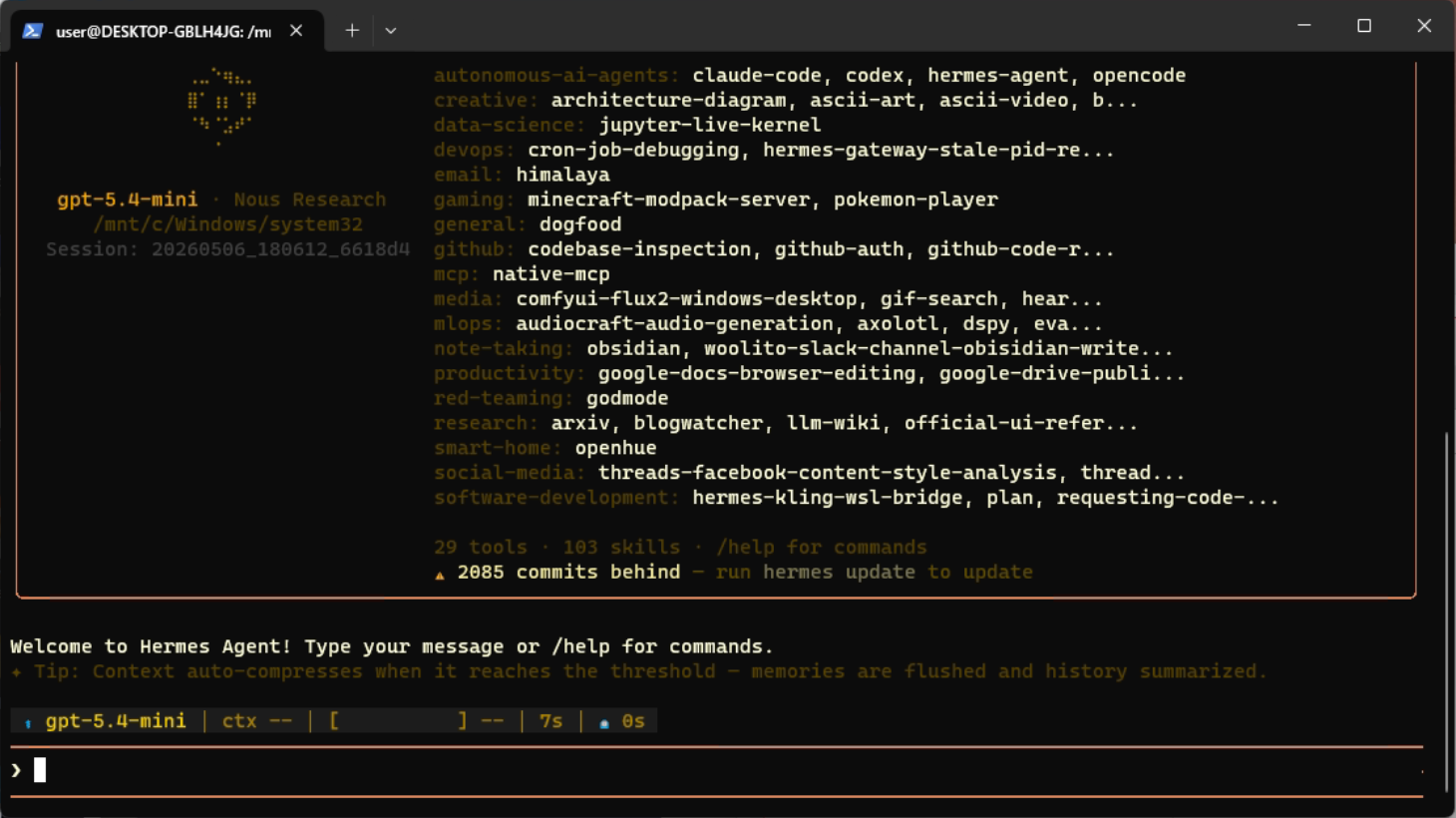Click the 'codex' skill name
Viewport: 1456px width, 818px height.
click(x=875, y=76)
